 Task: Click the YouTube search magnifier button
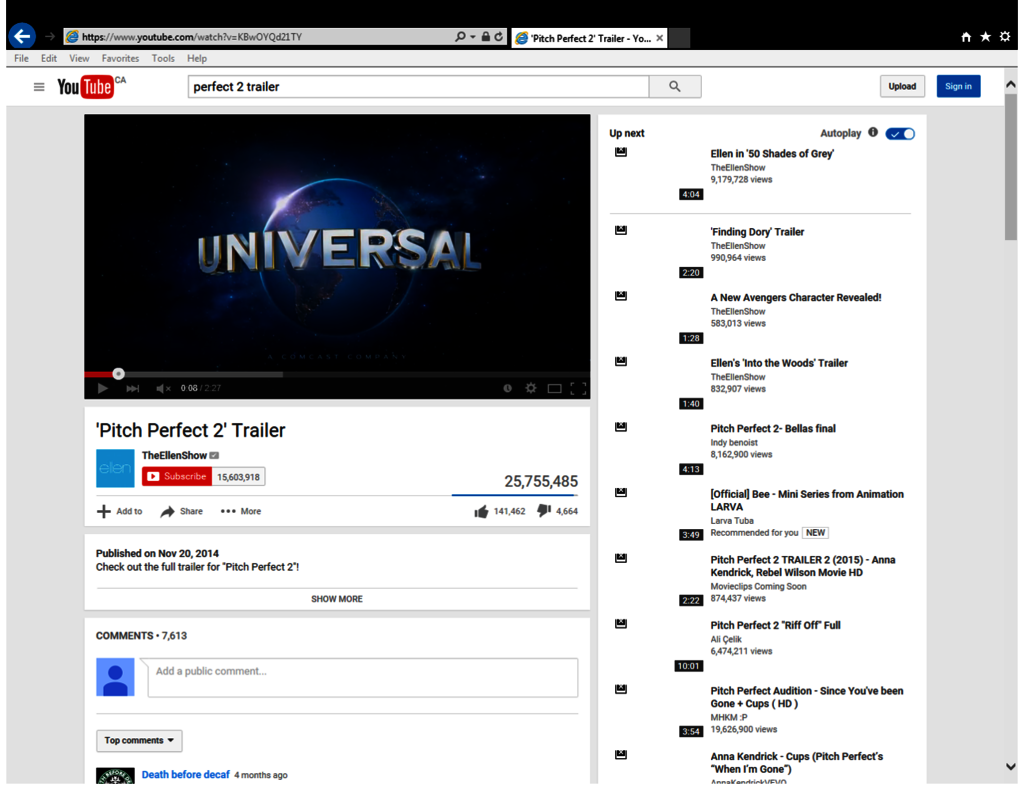tap(675, 86)
